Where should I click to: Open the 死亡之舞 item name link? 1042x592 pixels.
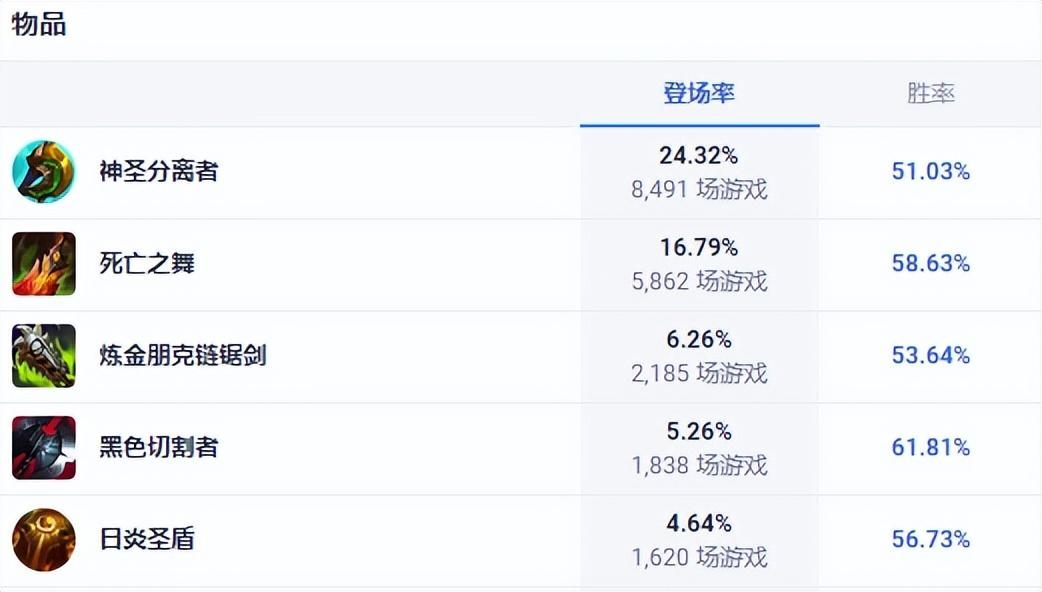tap(147, 264)
